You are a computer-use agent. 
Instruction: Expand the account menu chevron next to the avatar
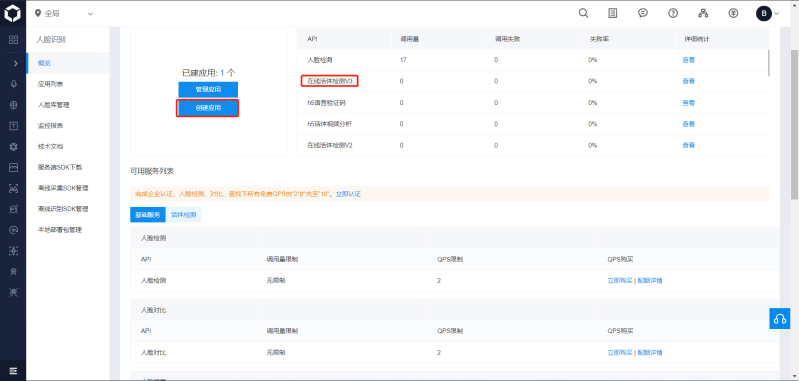777,14
